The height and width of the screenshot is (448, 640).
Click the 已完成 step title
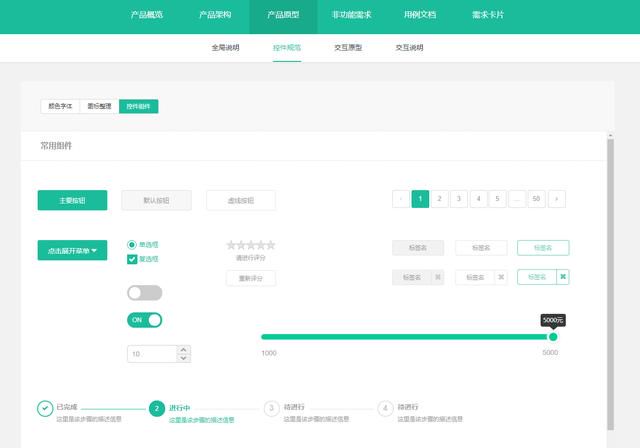(x=67, y=407)
